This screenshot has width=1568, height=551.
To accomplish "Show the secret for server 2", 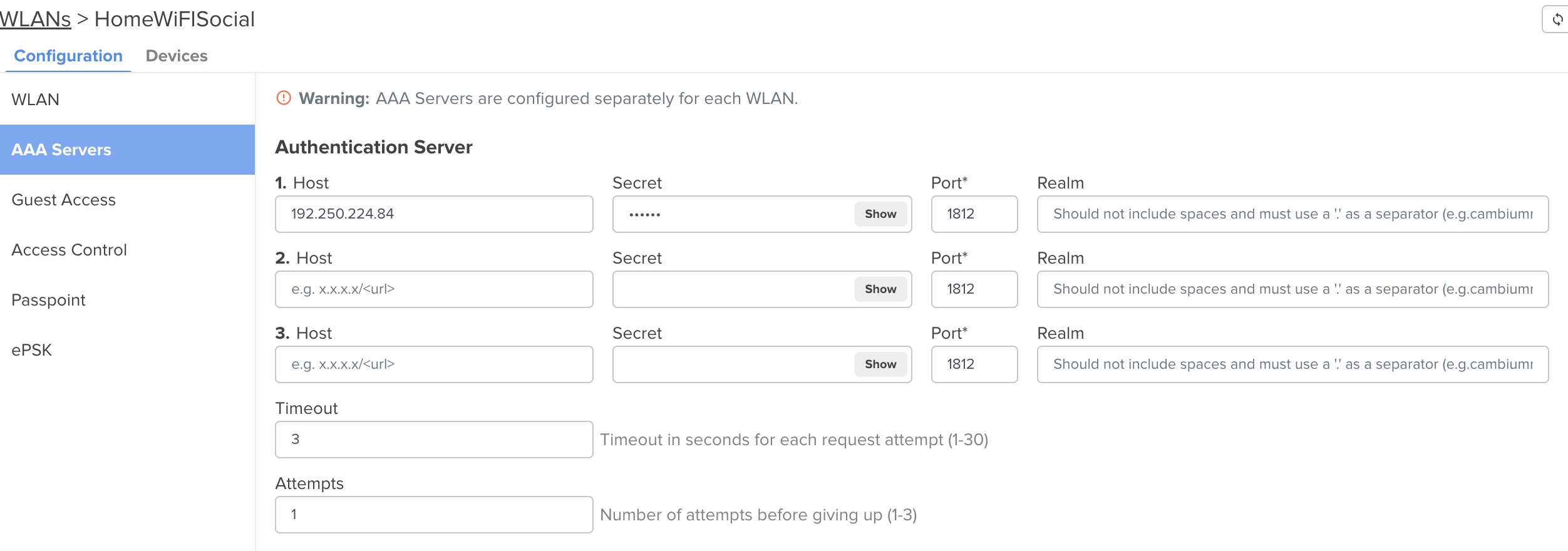I will pos(880,289).
